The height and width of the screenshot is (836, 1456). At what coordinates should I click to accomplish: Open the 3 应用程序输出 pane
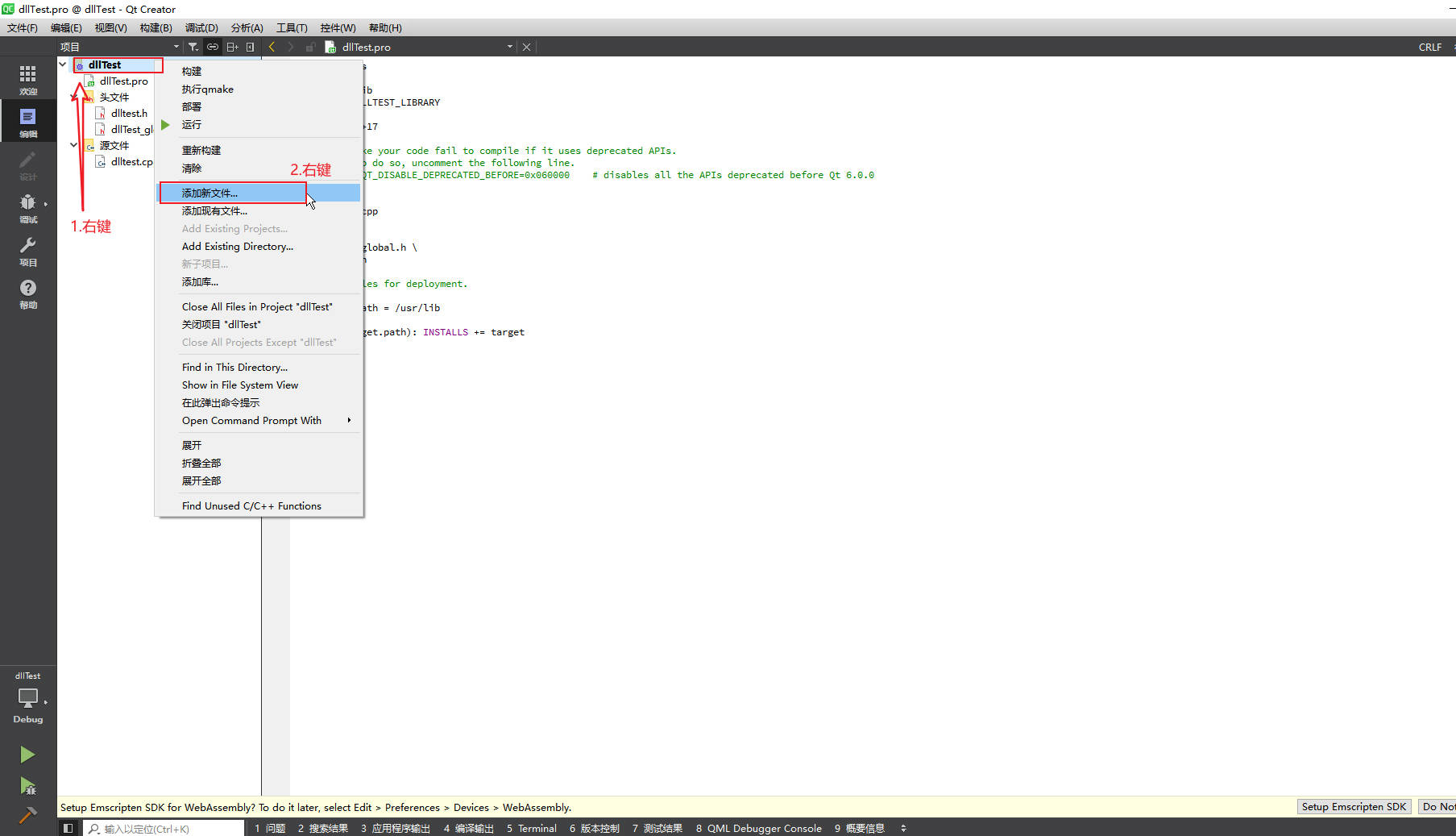[x=395, y=828]
